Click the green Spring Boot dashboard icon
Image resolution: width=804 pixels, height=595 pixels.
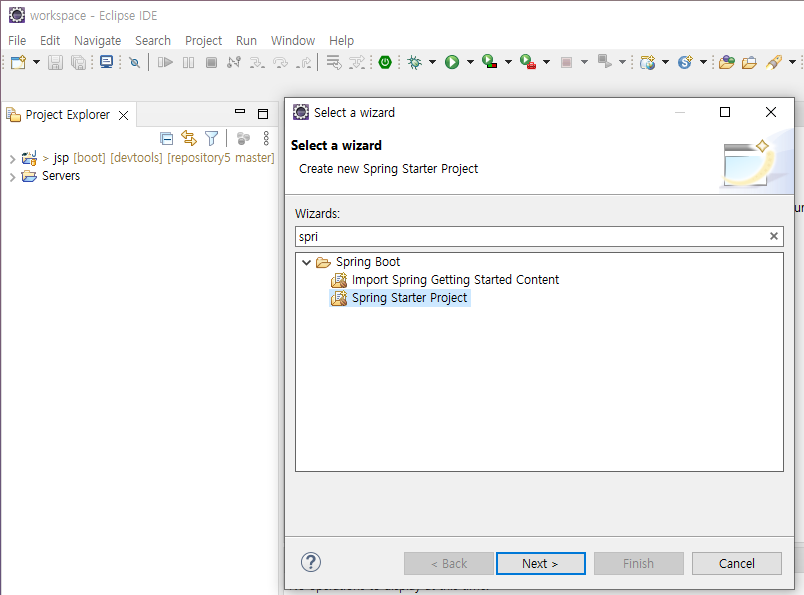[385, 63]
